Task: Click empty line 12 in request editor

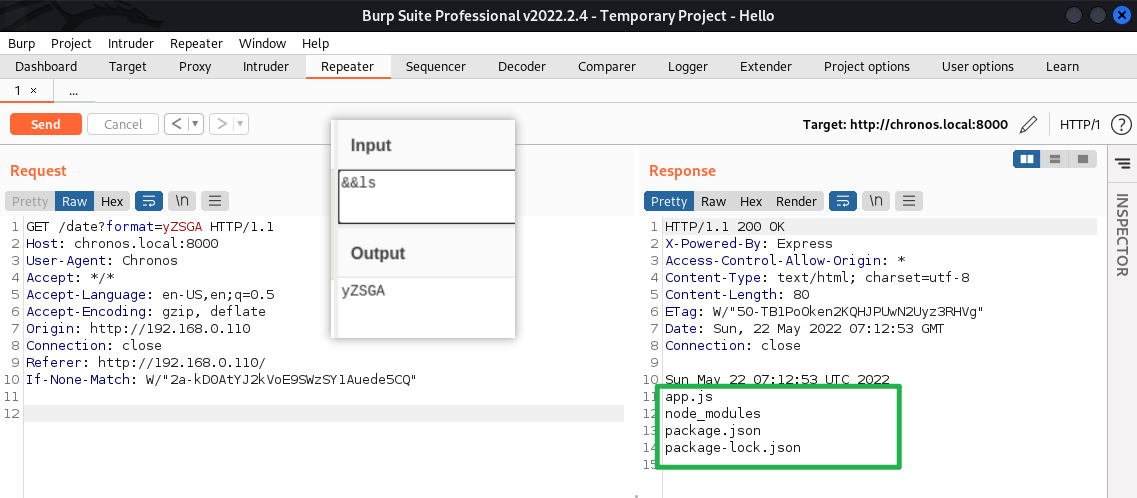Action: pos(324,413)
